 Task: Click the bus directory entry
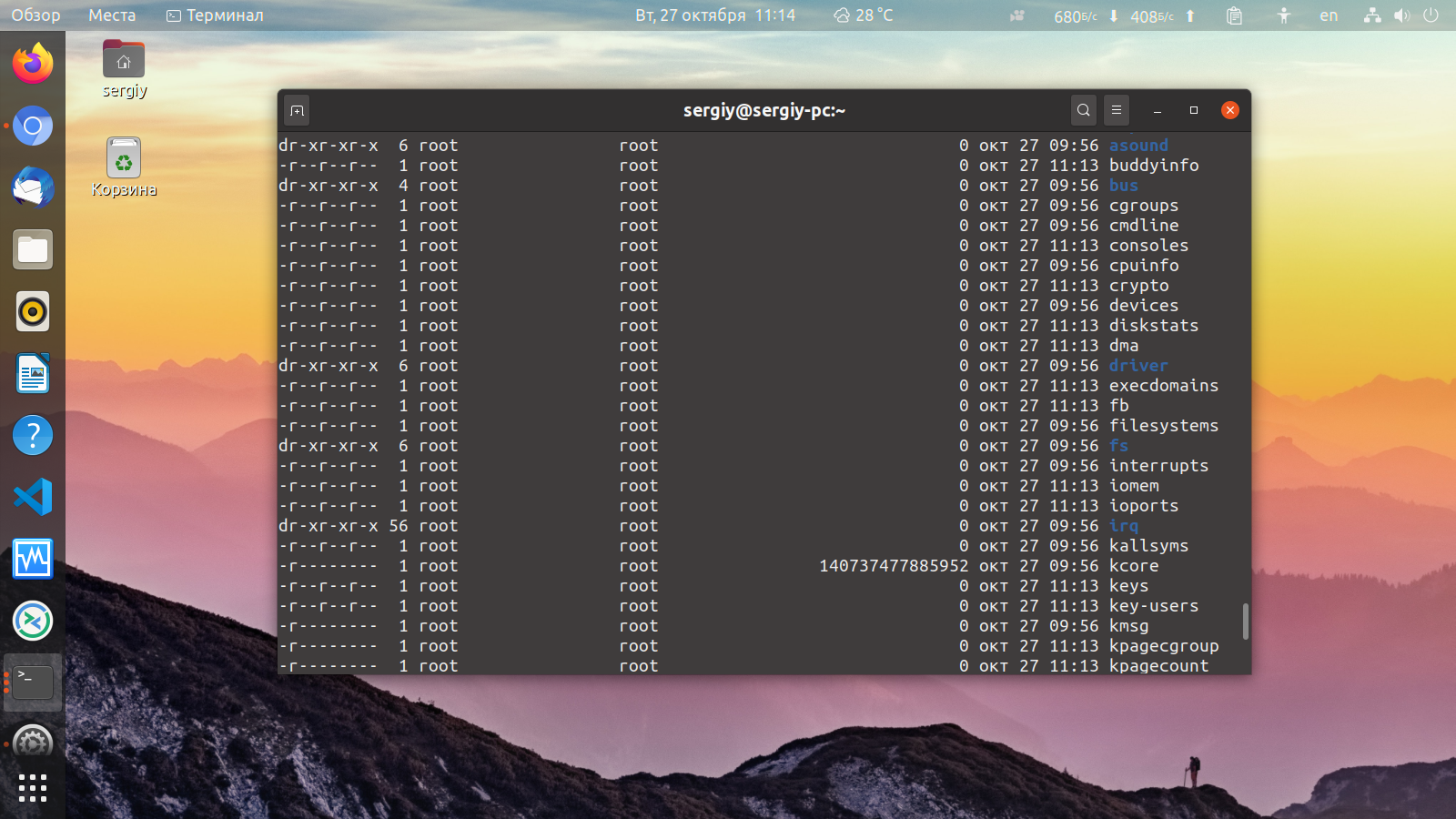point(1124,186)
